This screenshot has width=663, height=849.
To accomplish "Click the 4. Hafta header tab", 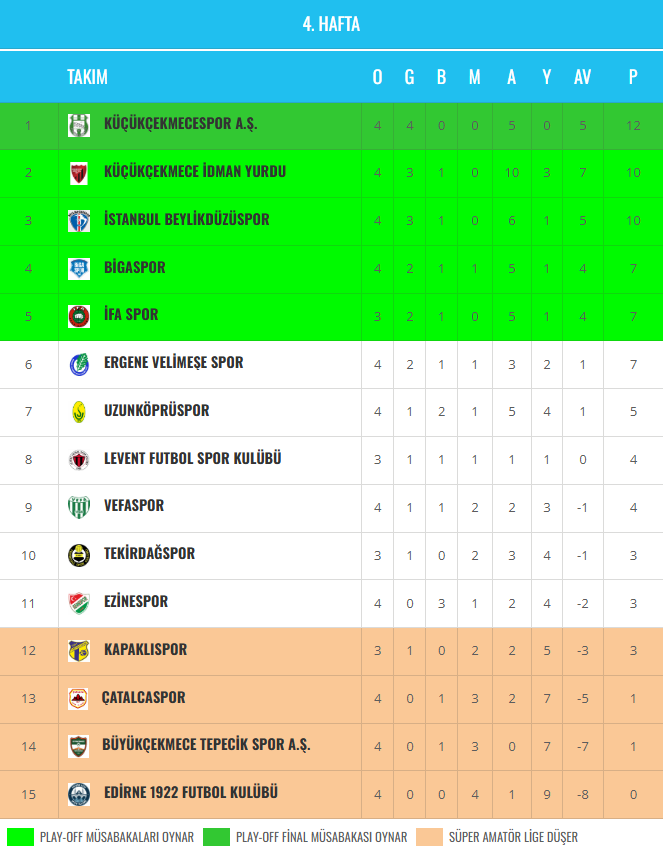I will pos(331,25).
